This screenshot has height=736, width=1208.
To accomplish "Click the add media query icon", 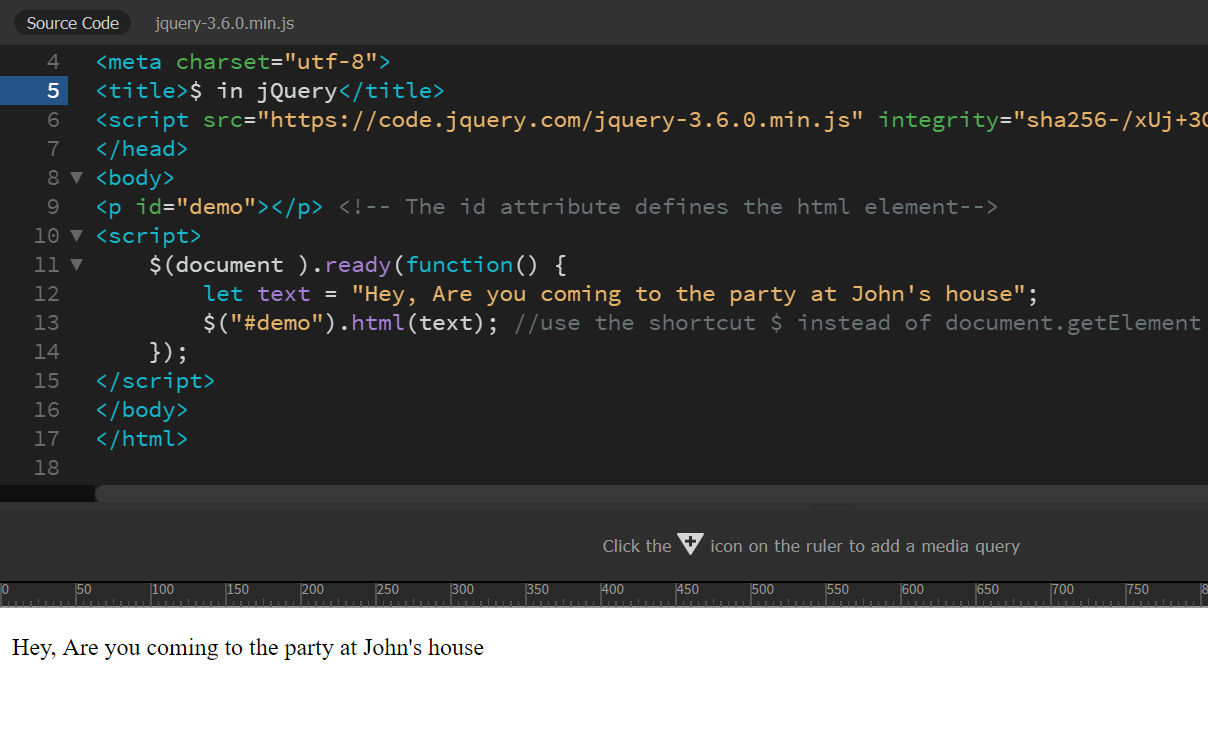I will 690,544.
